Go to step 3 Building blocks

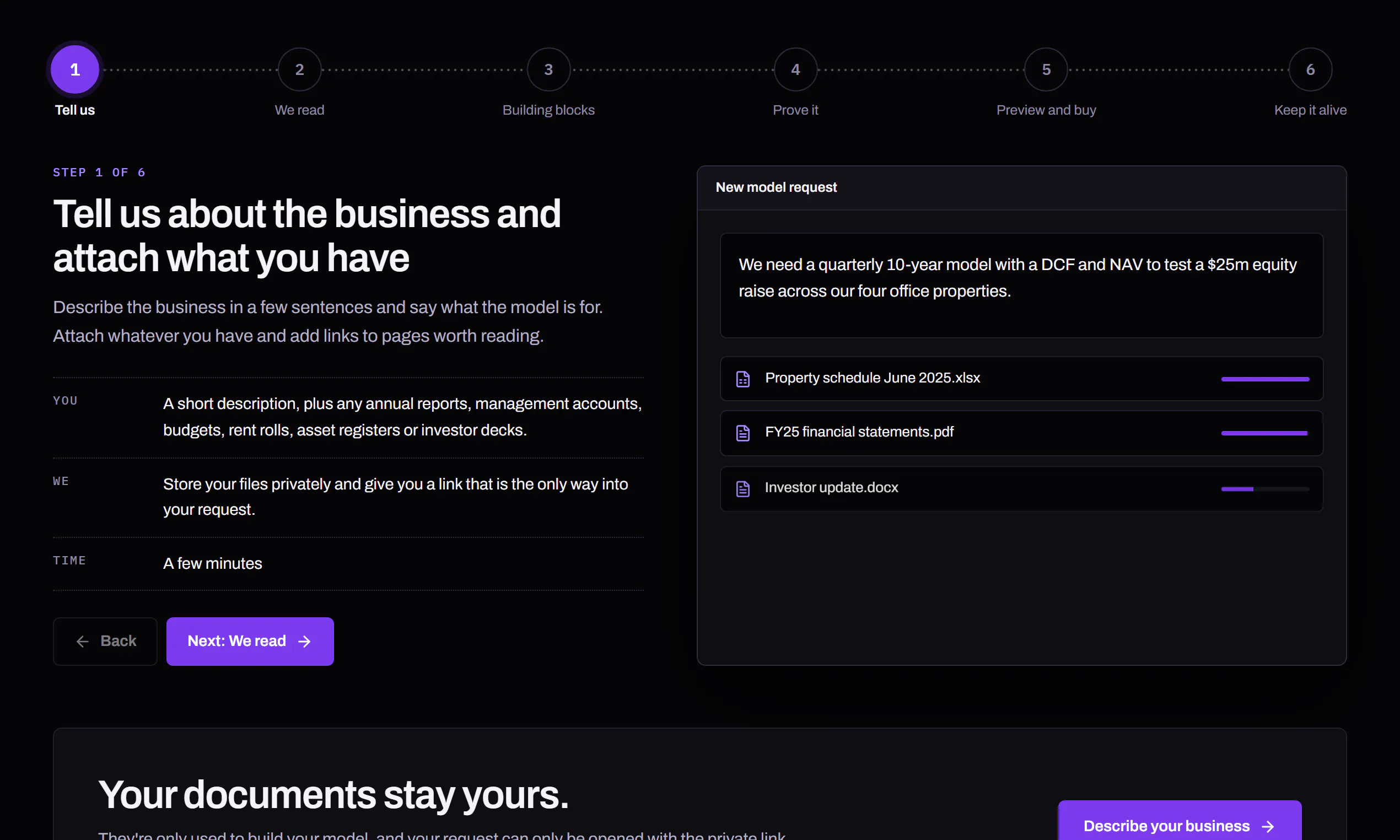(548, 69)
